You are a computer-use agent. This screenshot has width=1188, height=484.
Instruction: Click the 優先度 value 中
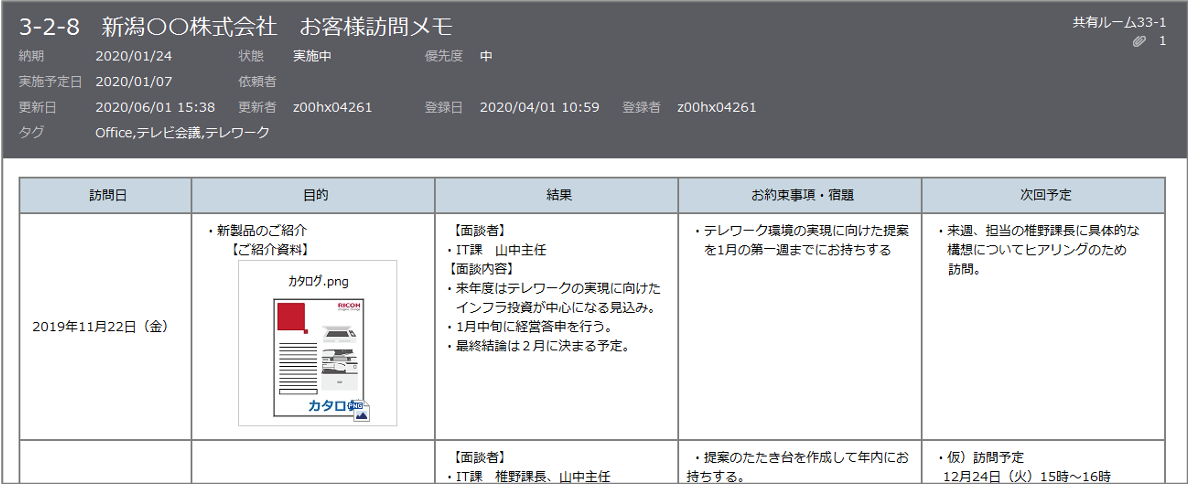pos(486,55)
